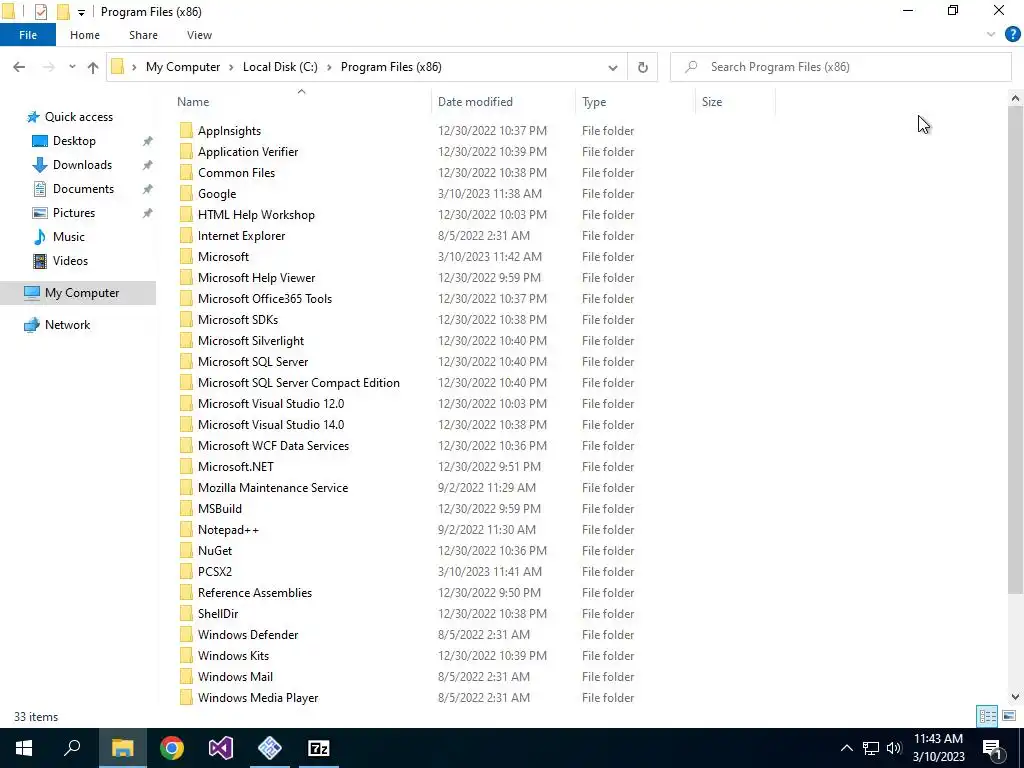Click the Help question mark icon

(1012, 35)
